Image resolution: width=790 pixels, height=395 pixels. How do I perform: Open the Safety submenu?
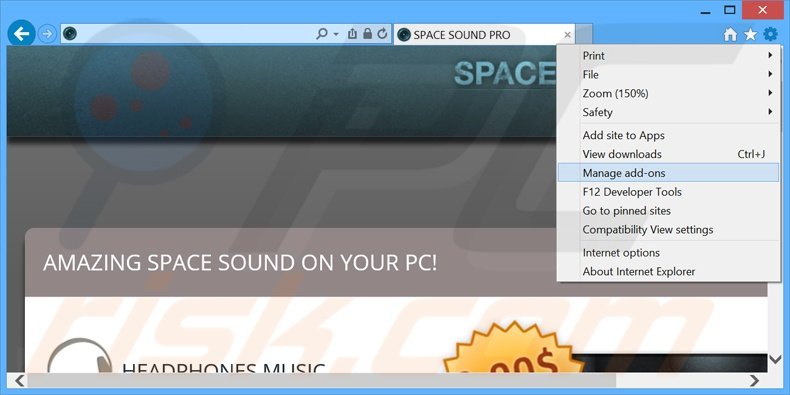(669, 112)
